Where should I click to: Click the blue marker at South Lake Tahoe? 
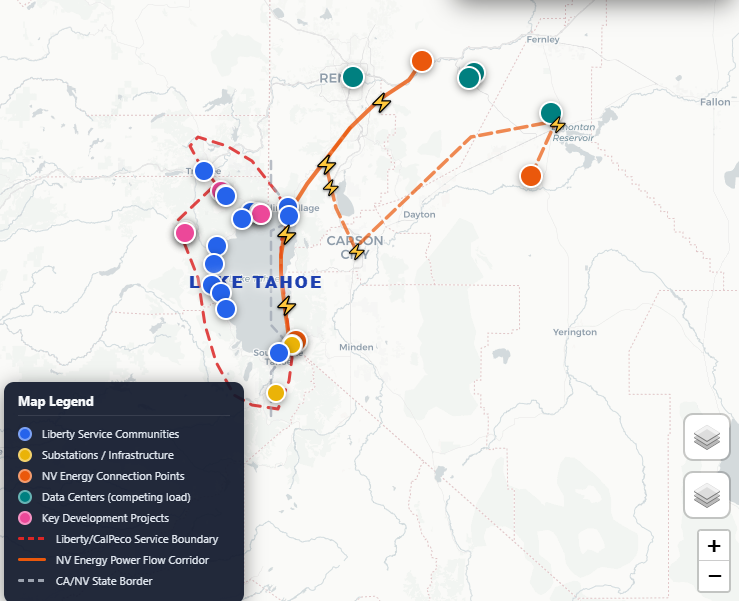click(x=279, y=353)
